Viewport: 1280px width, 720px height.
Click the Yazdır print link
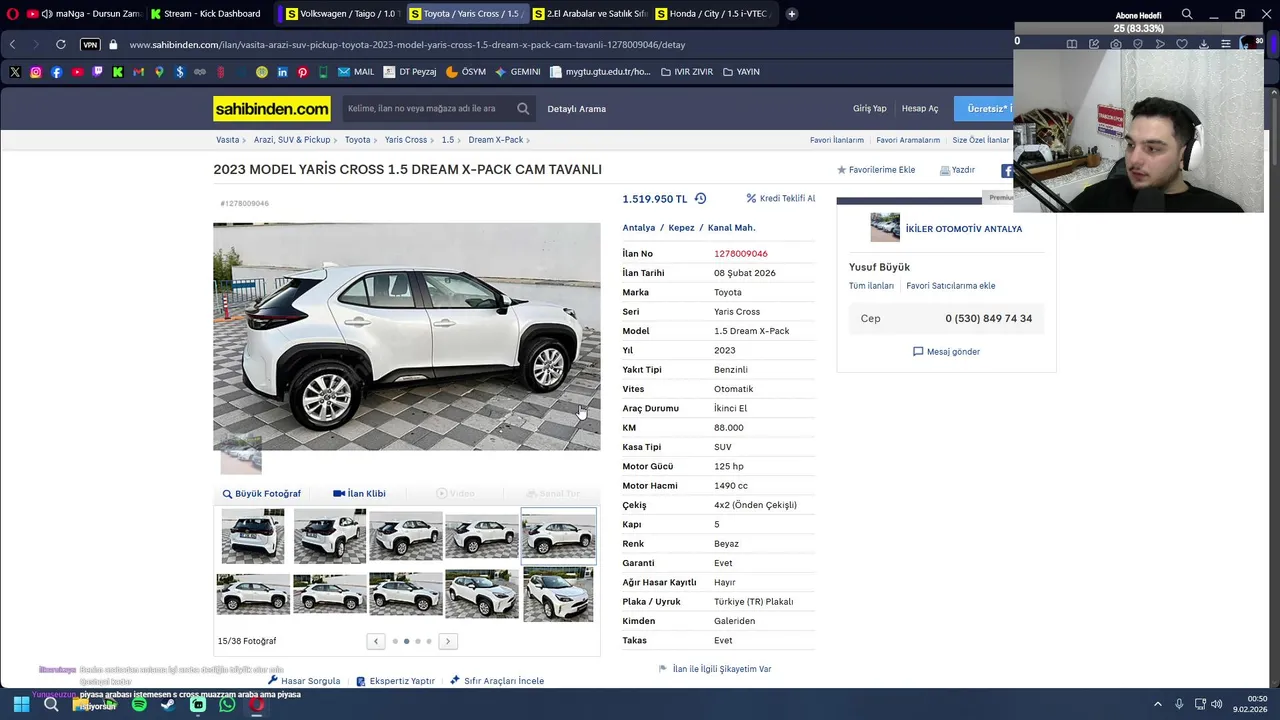click(957, 170)
